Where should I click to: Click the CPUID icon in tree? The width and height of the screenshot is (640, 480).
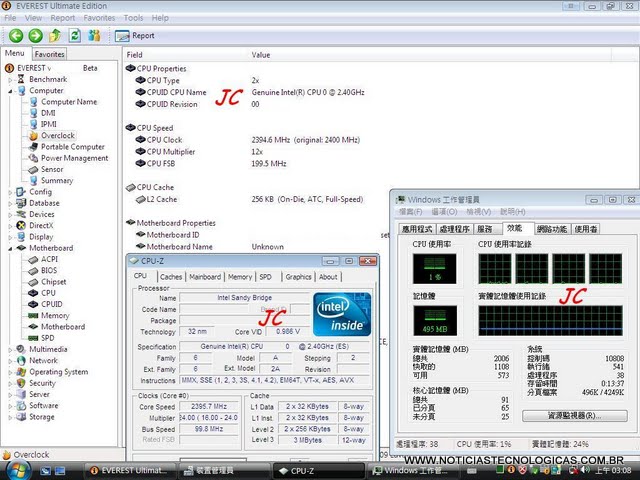(x=33, y=304)
